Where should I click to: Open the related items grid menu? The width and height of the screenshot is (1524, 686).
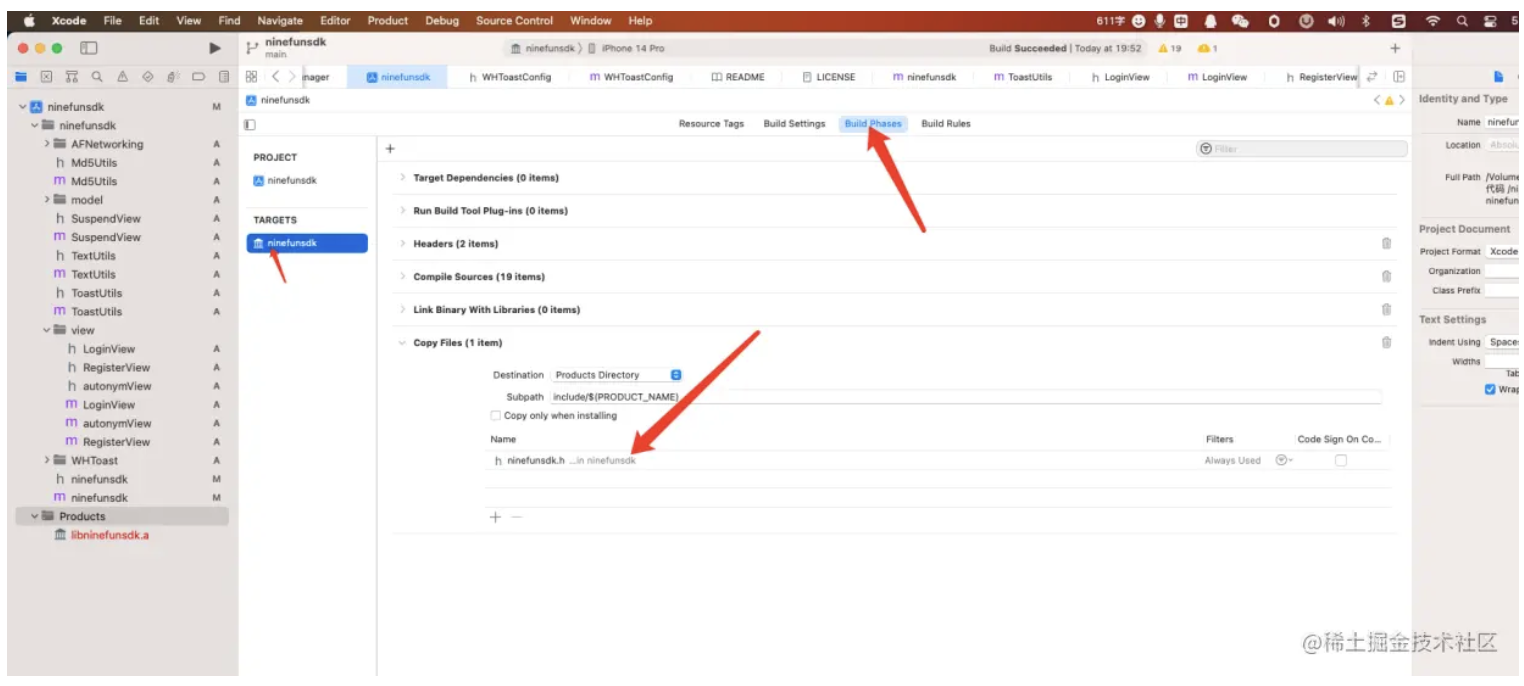click(x=252, y=76)
